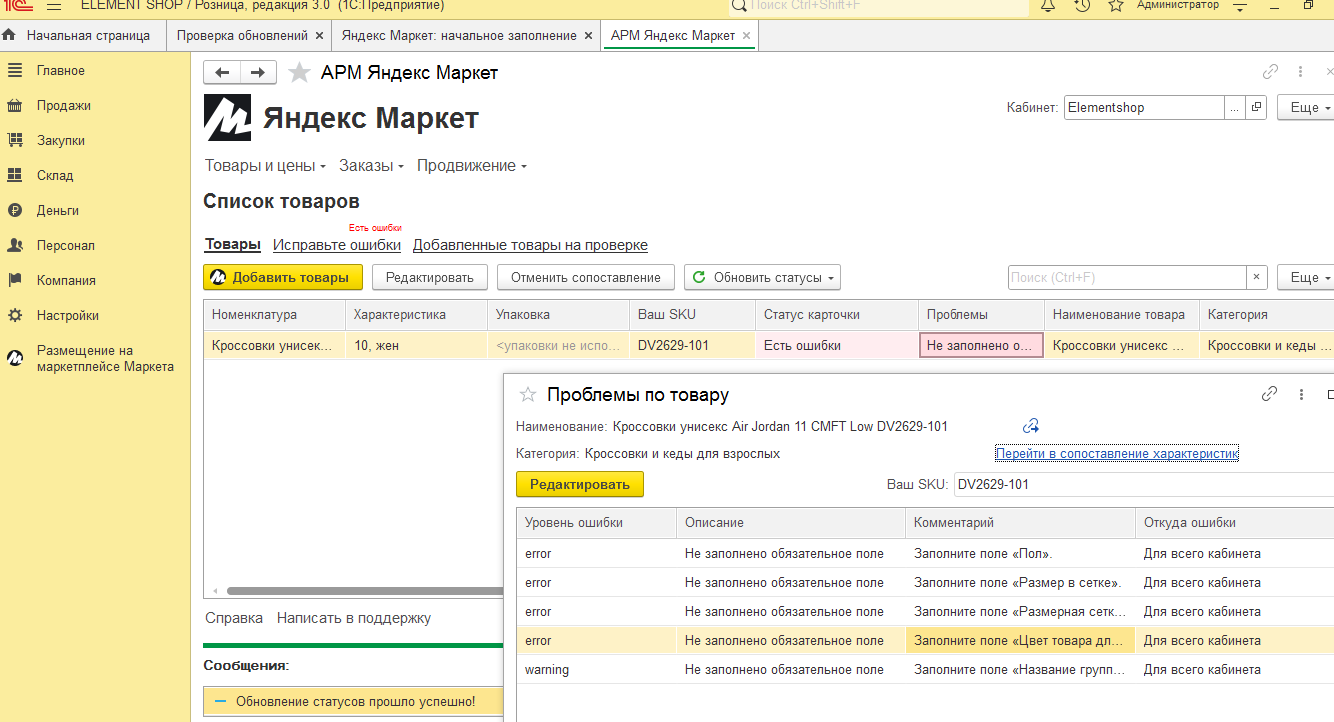Switch to Яндекс Маркет: начальное заполнение tab
Image resolution: width=1334 pixels, height=722 pixels.
coord(459,35)
